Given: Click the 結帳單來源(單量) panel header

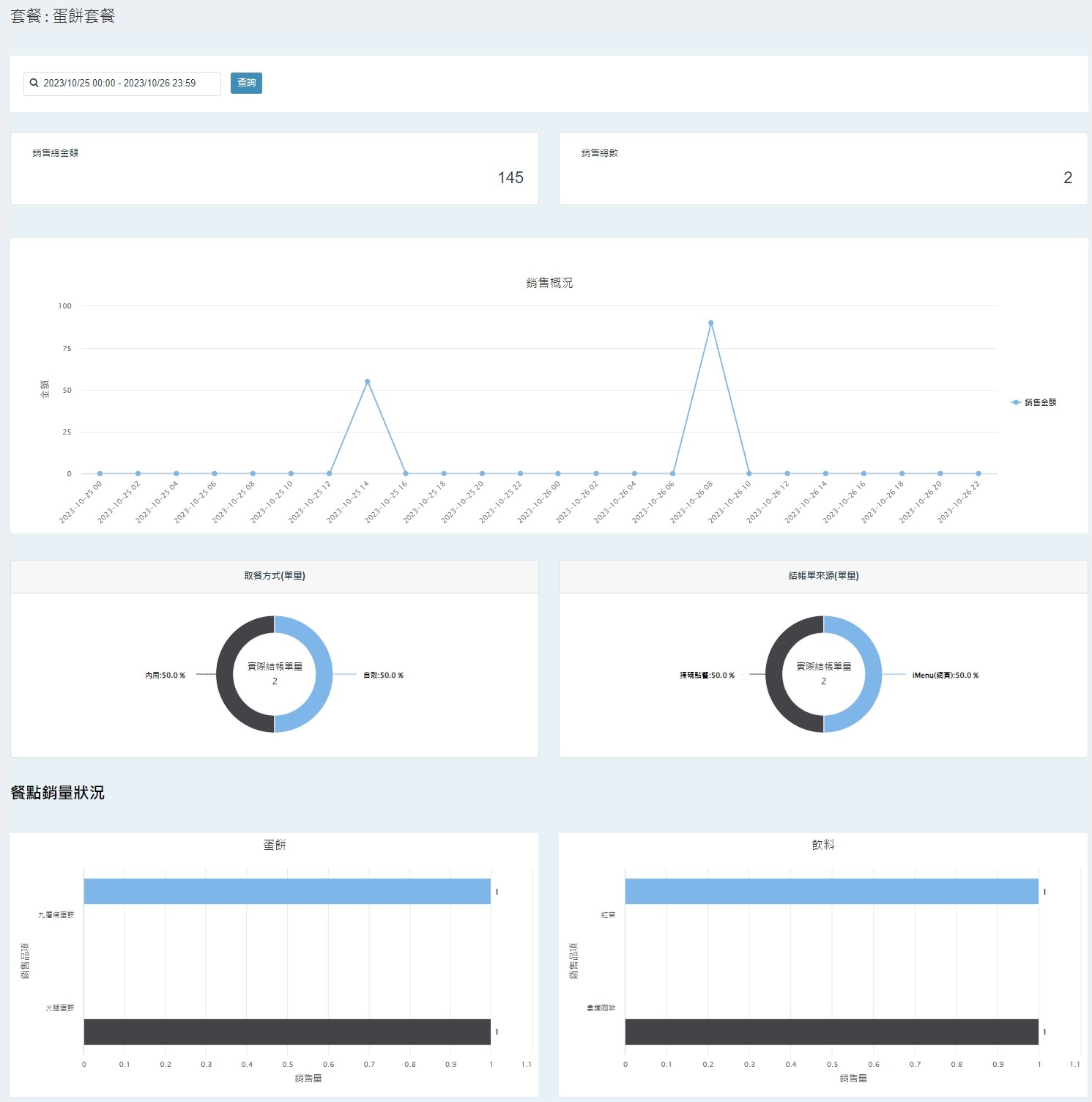Looking at the screenshot, I should 823,576.
